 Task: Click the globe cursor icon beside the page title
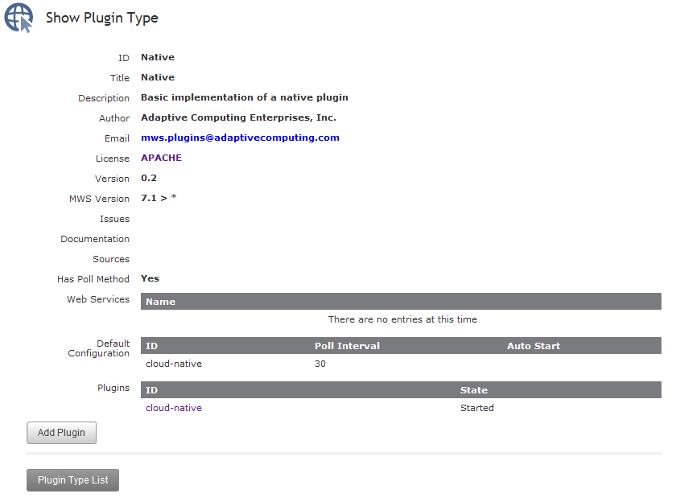coord(18,18)
